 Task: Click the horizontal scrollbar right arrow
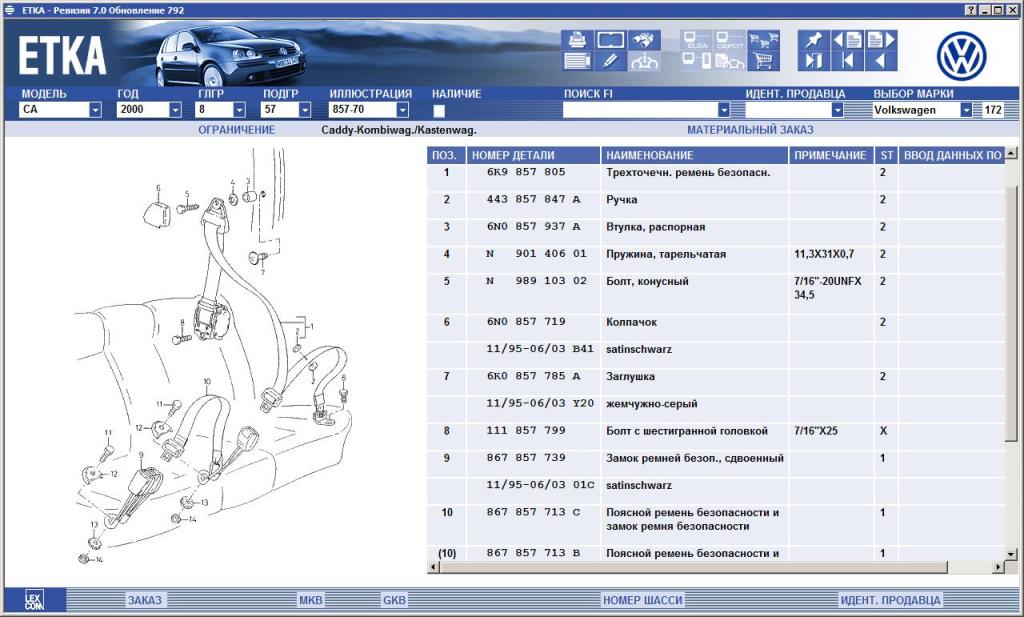pyautogui.click(x=999, y=567)
